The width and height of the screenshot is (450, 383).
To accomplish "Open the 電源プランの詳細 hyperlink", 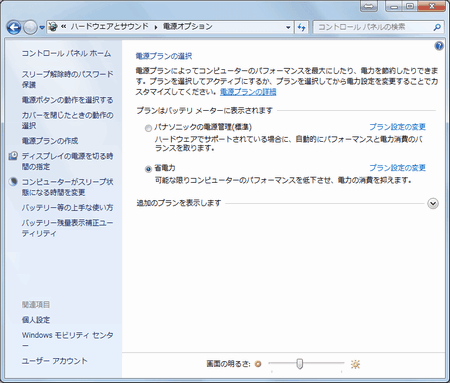I will [248, 92].
